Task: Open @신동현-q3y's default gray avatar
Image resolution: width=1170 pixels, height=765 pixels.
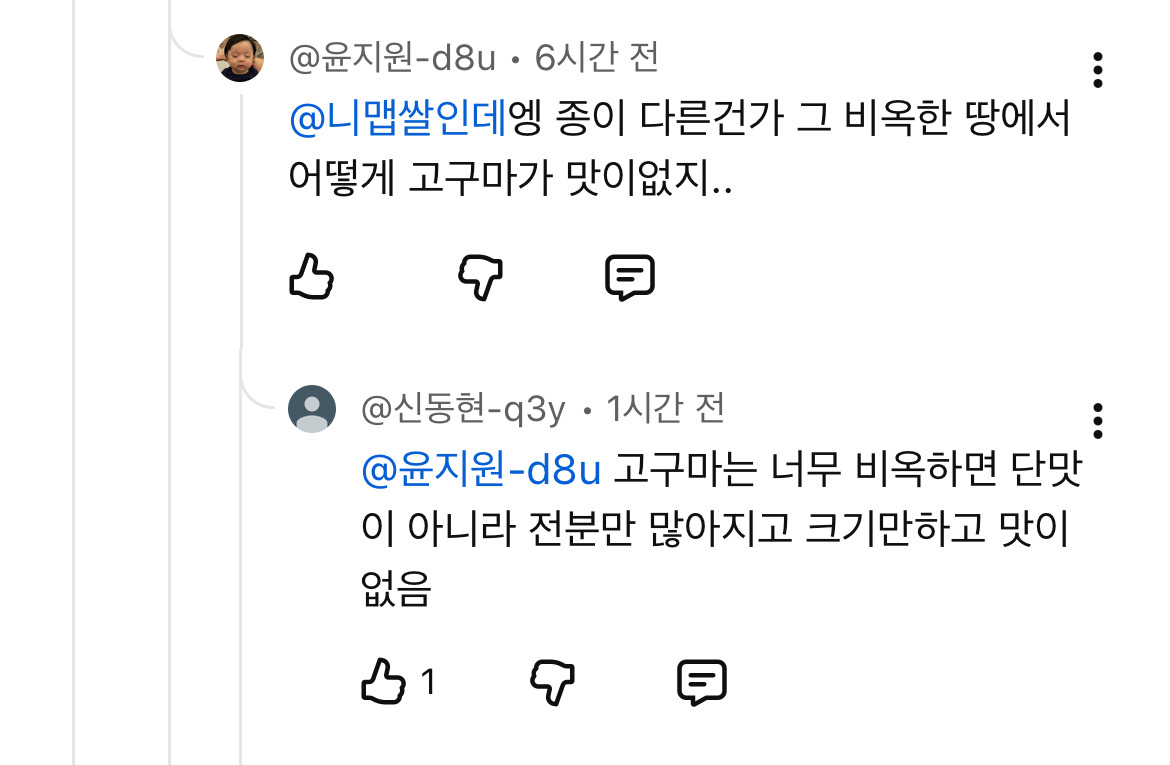Action: pyautogui.click(x=312, y=409)
